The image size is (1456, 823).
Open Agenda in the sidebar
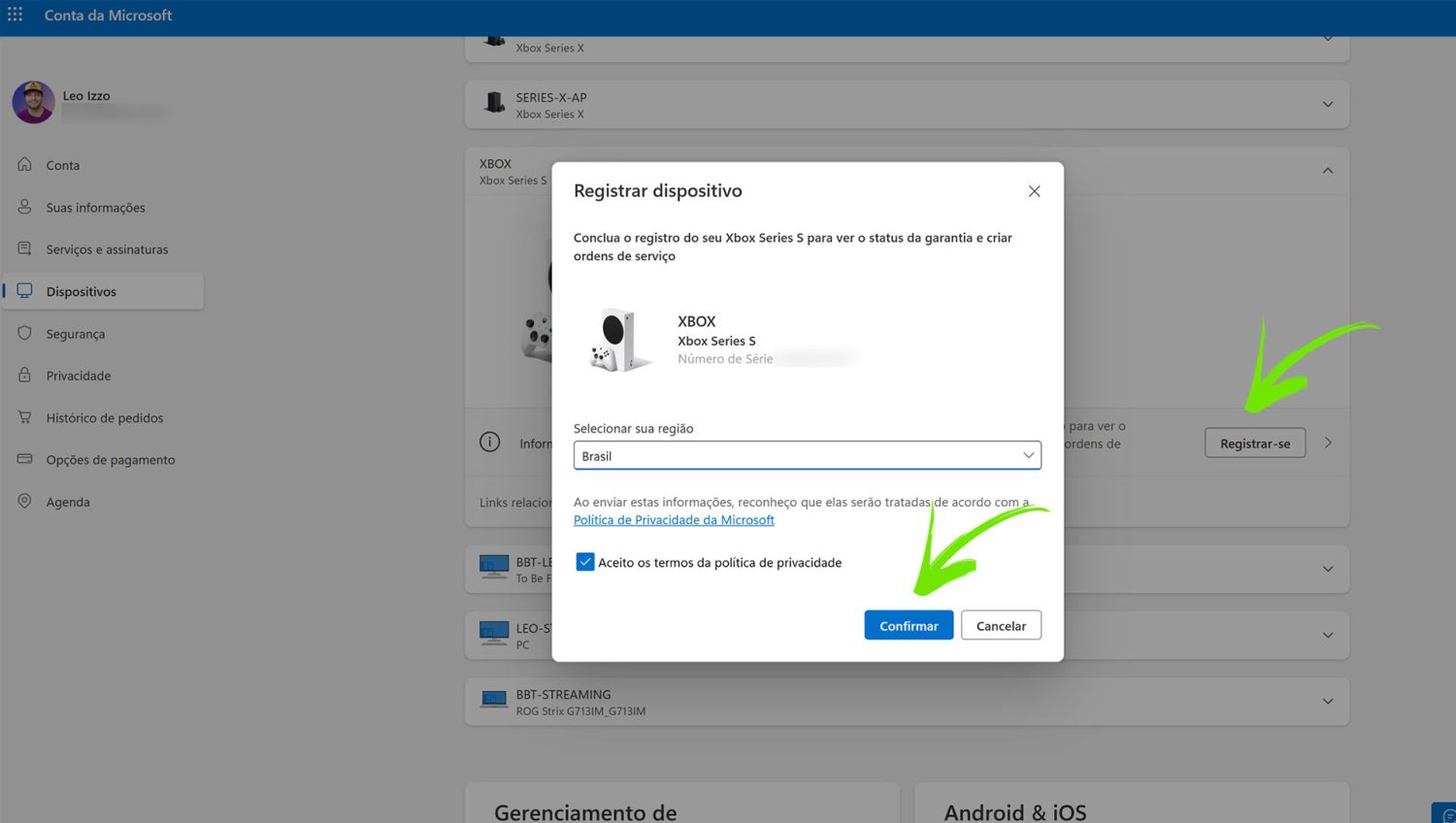click(68, 502)
